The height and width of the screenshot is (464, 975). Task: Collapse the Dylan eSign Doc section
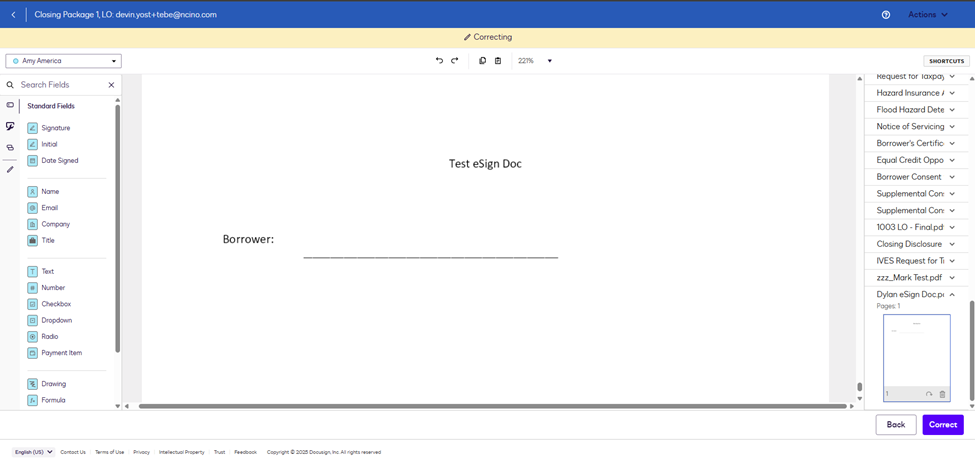952,295
